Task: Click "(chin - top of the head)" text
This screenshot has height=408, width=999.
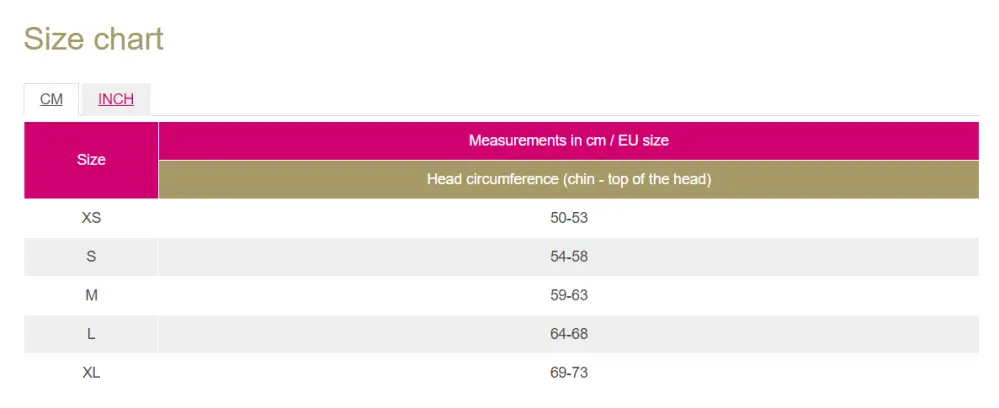Action: tap(637, 180)
